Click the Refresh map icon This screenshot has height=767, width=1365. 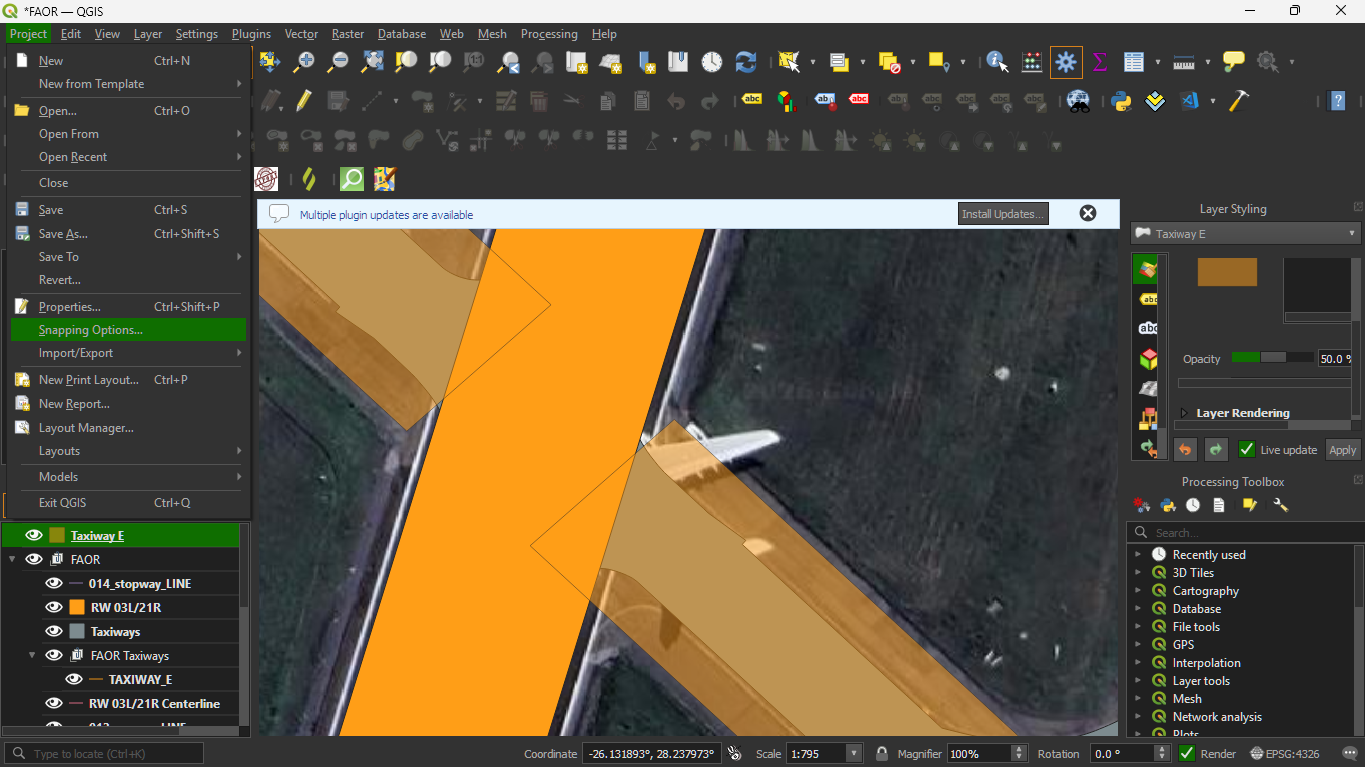click(746, 62)
